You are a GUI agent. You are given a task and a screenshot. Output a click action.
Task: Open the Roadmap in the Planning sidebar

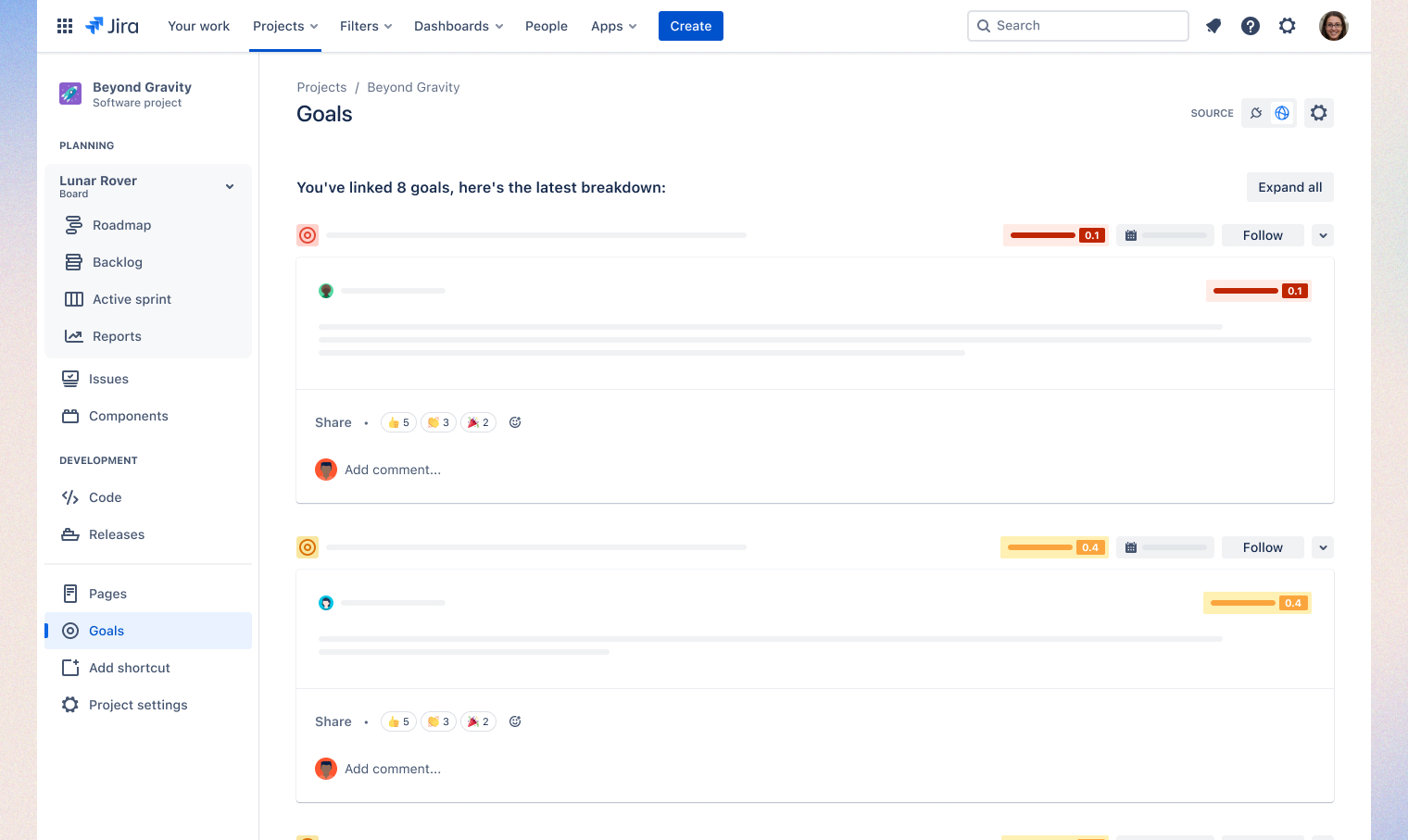point(121,225)
